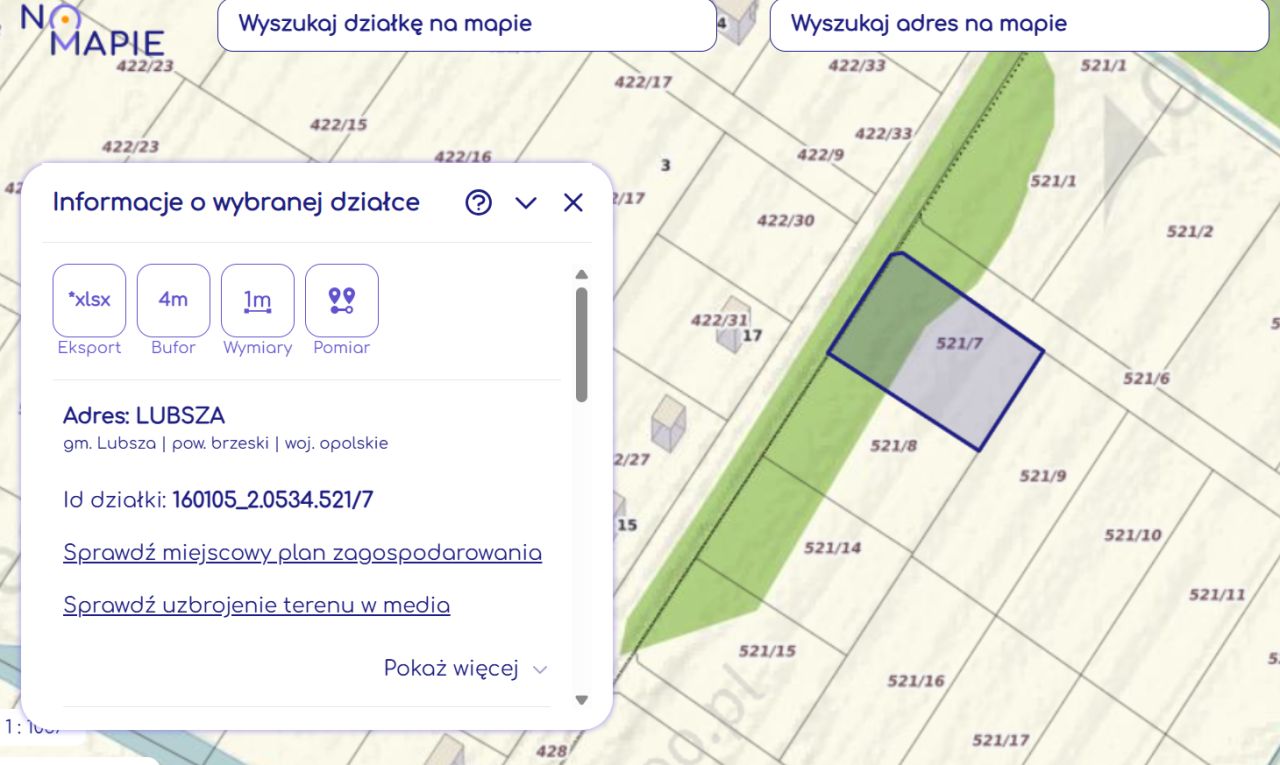Viewport: 1280px width, 765px height.
Task: Enable the 1m Wymiary dimensions tool
Action: [258, 300]
